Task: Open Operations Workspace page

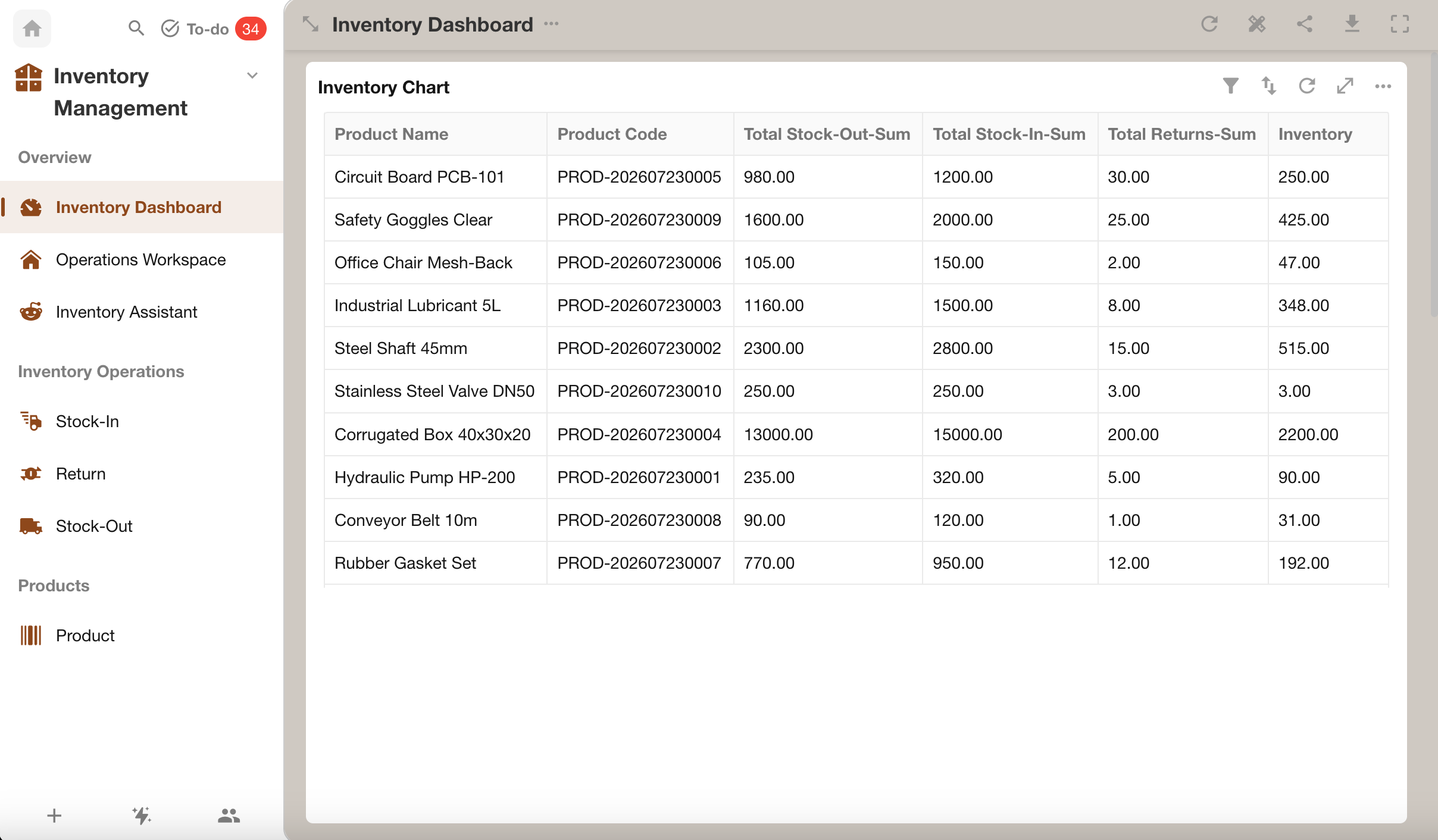Action: click(142, 259)
